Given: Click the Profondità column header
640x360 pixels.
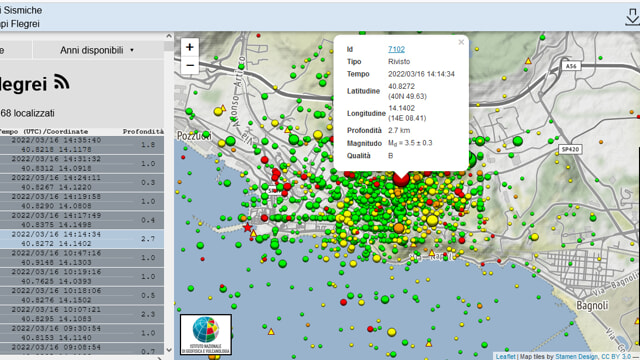Looking at the screenshot, I should pos(143,132).
